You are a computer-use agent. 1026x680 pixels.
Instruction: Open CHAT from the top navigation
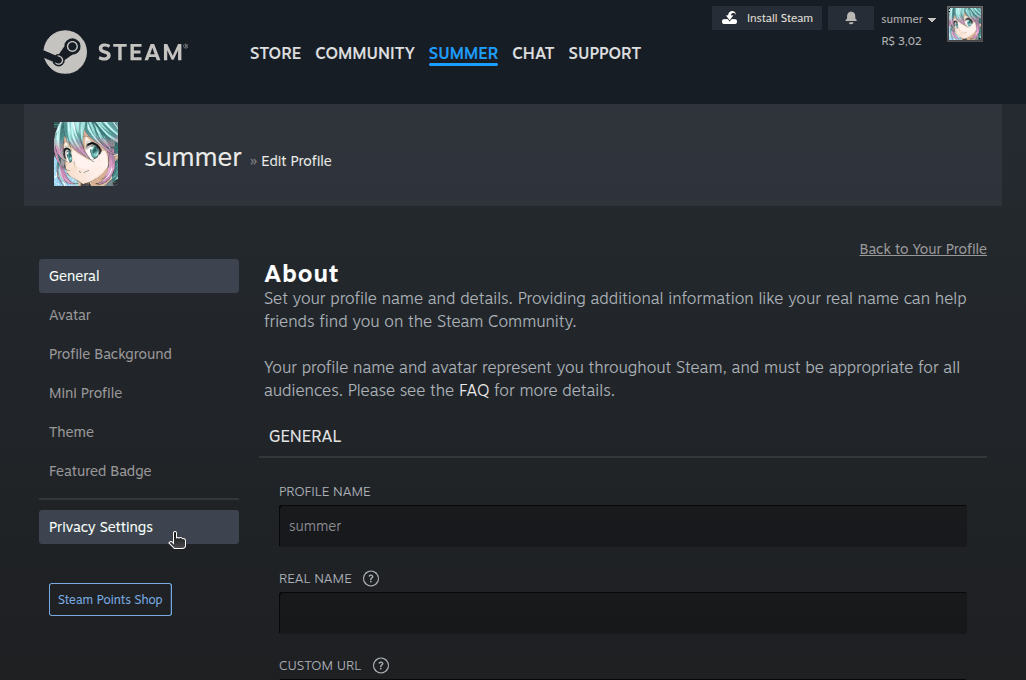[x=533, y=54]
